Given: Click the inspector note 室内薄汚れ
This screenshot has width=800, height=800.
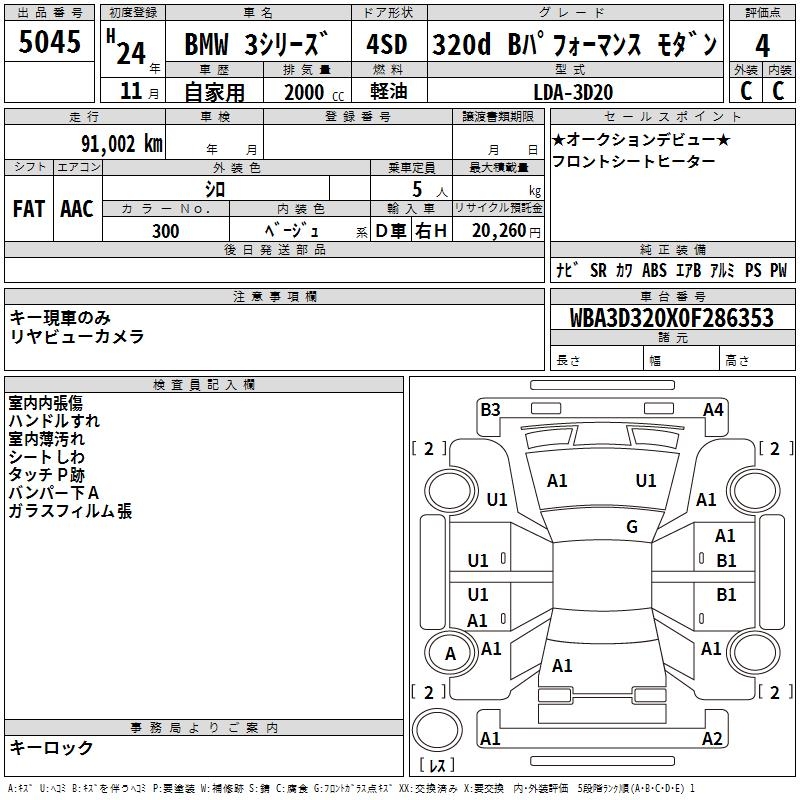Looking at the screenshot, I should point(46,438).
